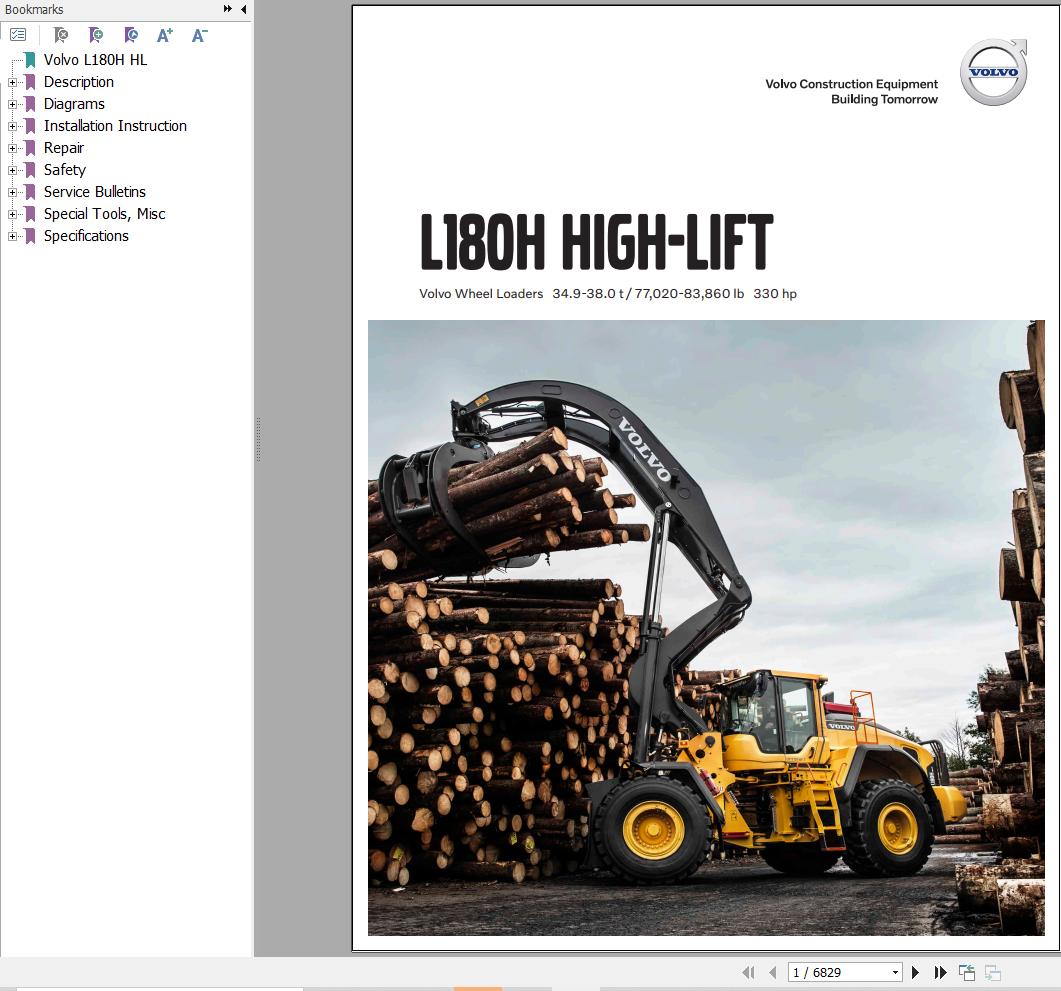Expand the bookmarks panel with double arrow
The width and height of the screenshot is (1061, 991).
[x=227, y=9]
